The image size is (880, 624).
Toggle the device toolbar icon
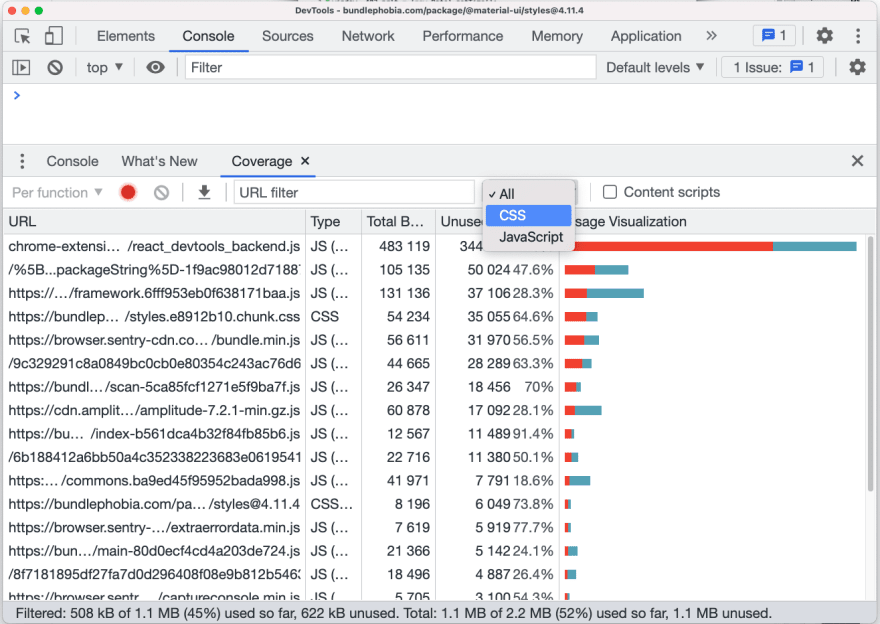53,36
